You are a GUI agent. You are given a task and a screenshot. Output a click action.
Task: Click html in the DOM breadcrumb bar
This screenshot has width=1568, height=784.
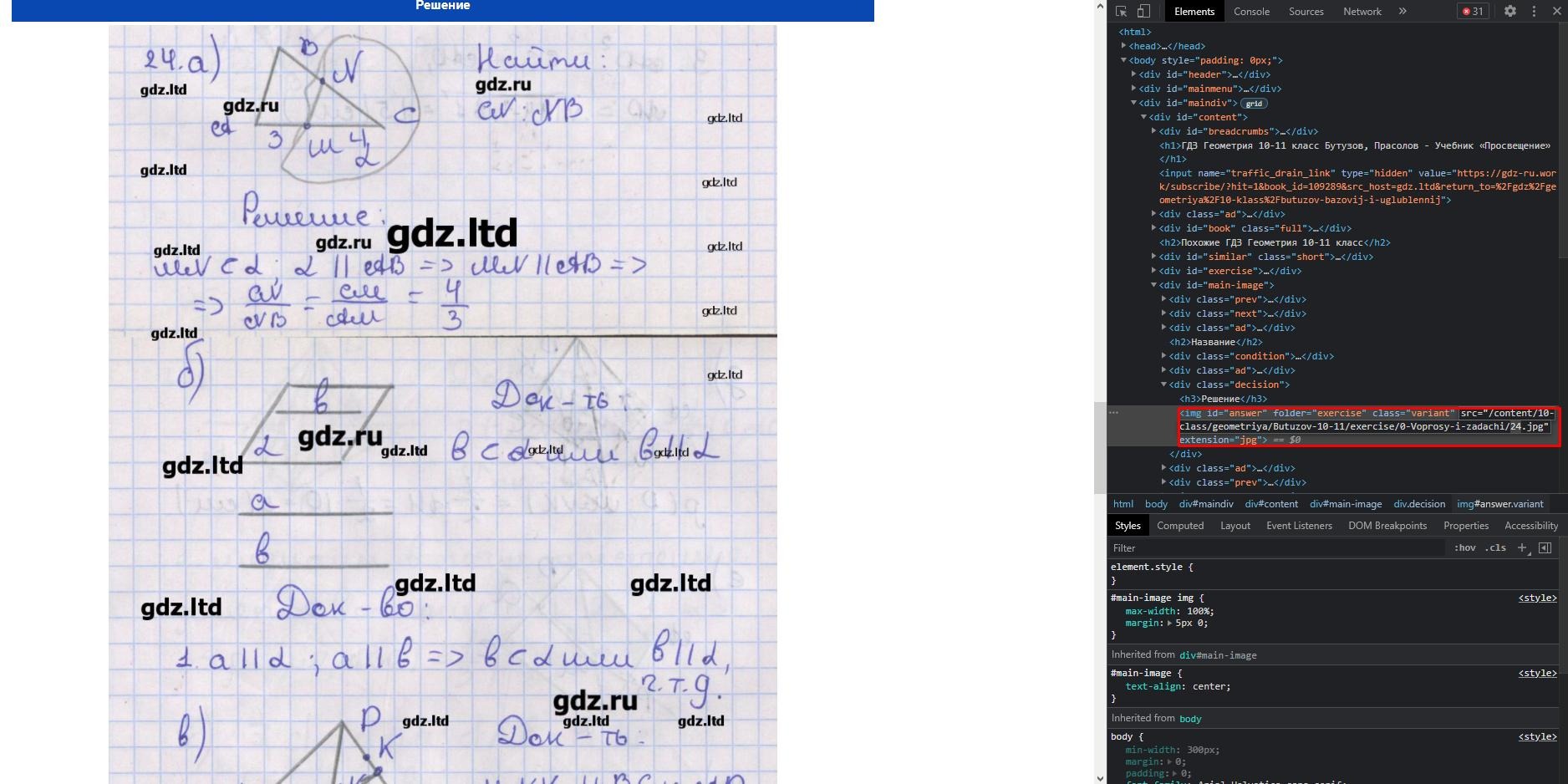tap(1123, 504)
